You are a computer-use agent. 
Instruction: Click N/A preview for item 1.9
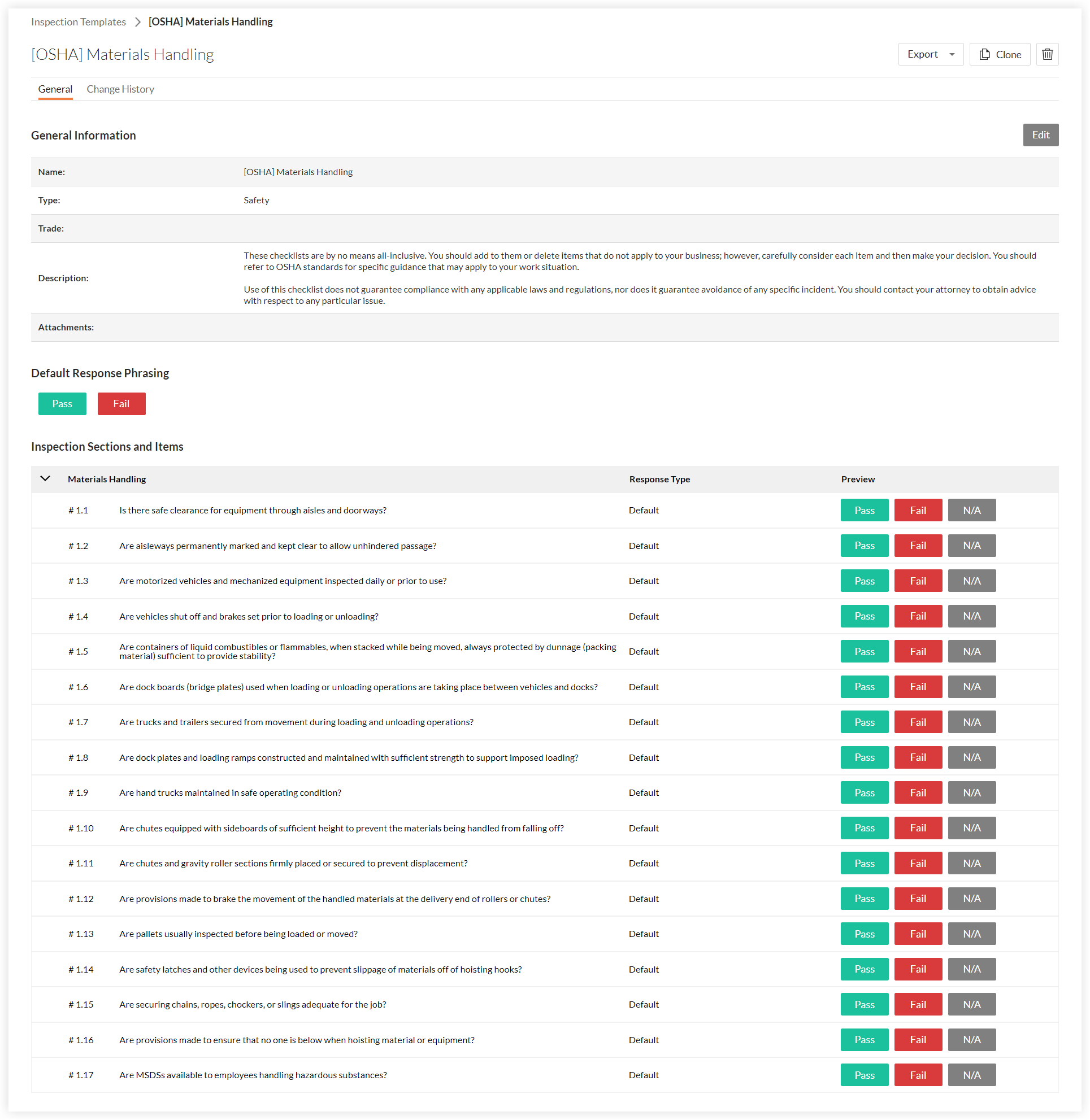[x=971, y=792]
